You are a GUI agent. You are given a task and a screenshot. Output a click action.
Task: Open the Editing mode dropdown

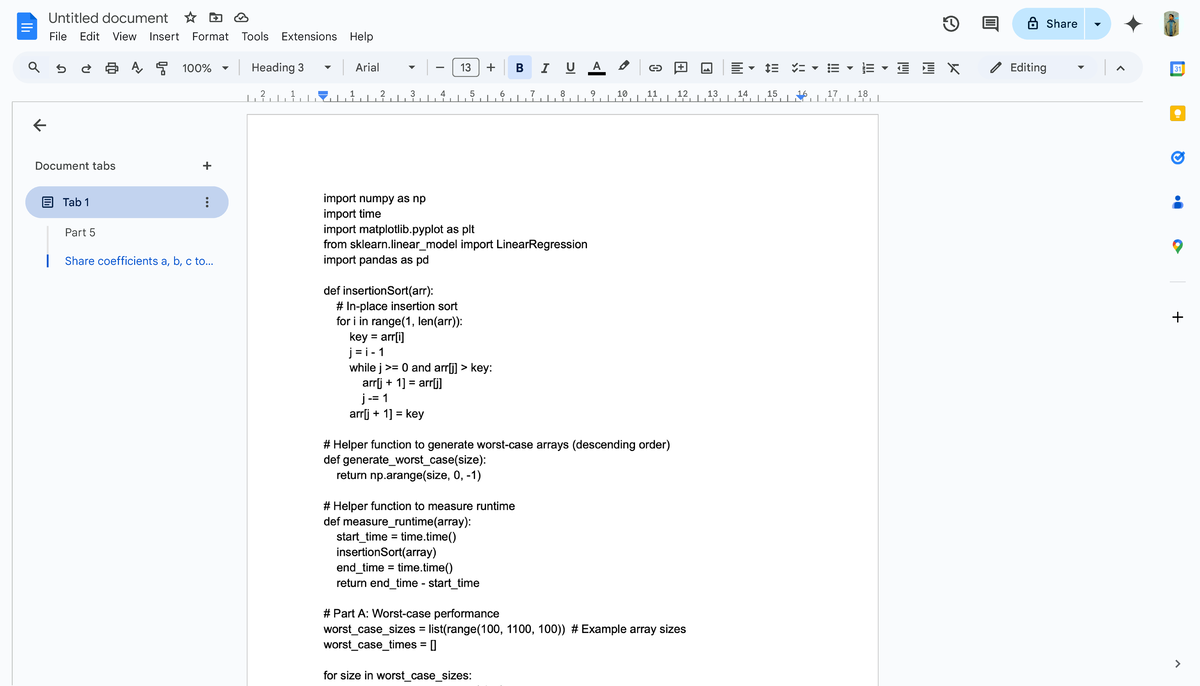point(1037,68)
